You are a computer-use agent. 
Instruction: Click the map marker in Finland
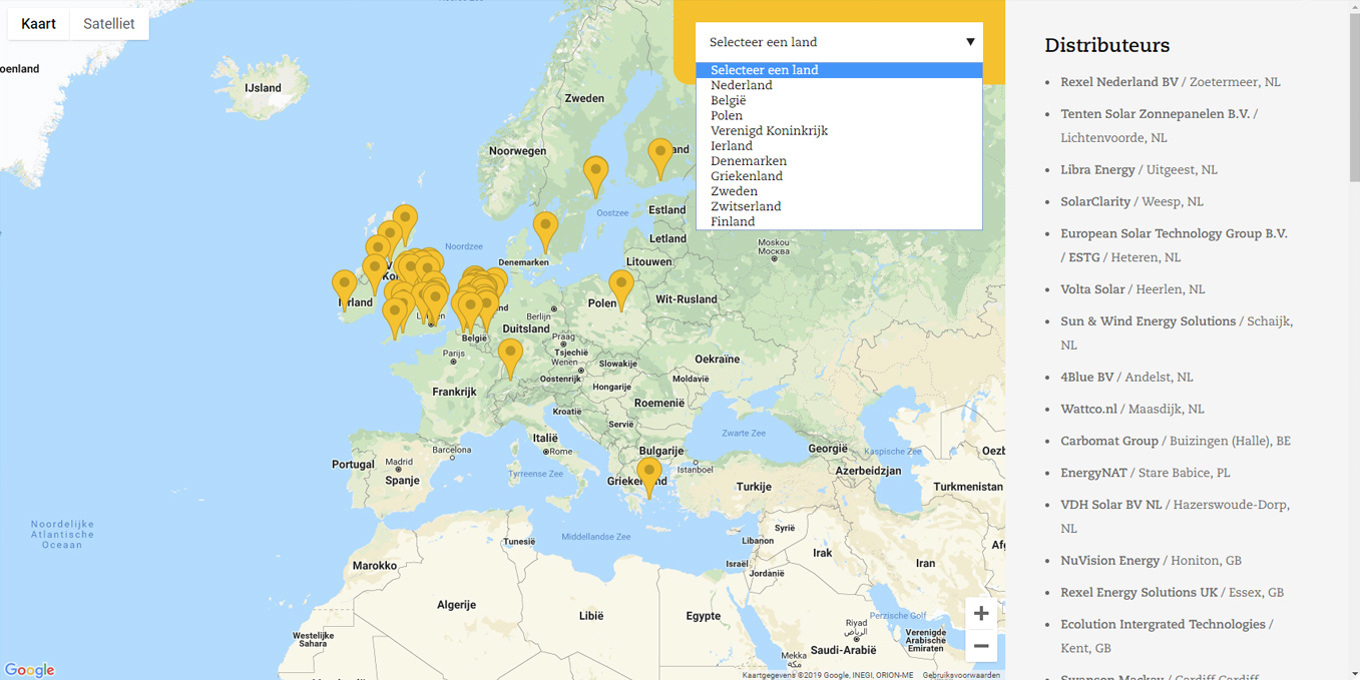660,155
